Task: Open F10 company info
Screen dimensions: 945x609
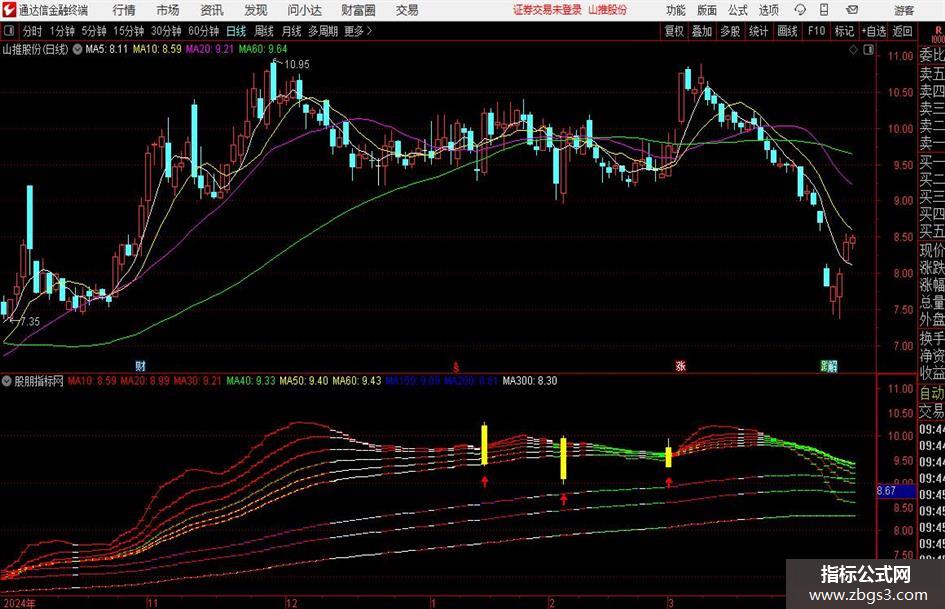Action: [816, 31]
